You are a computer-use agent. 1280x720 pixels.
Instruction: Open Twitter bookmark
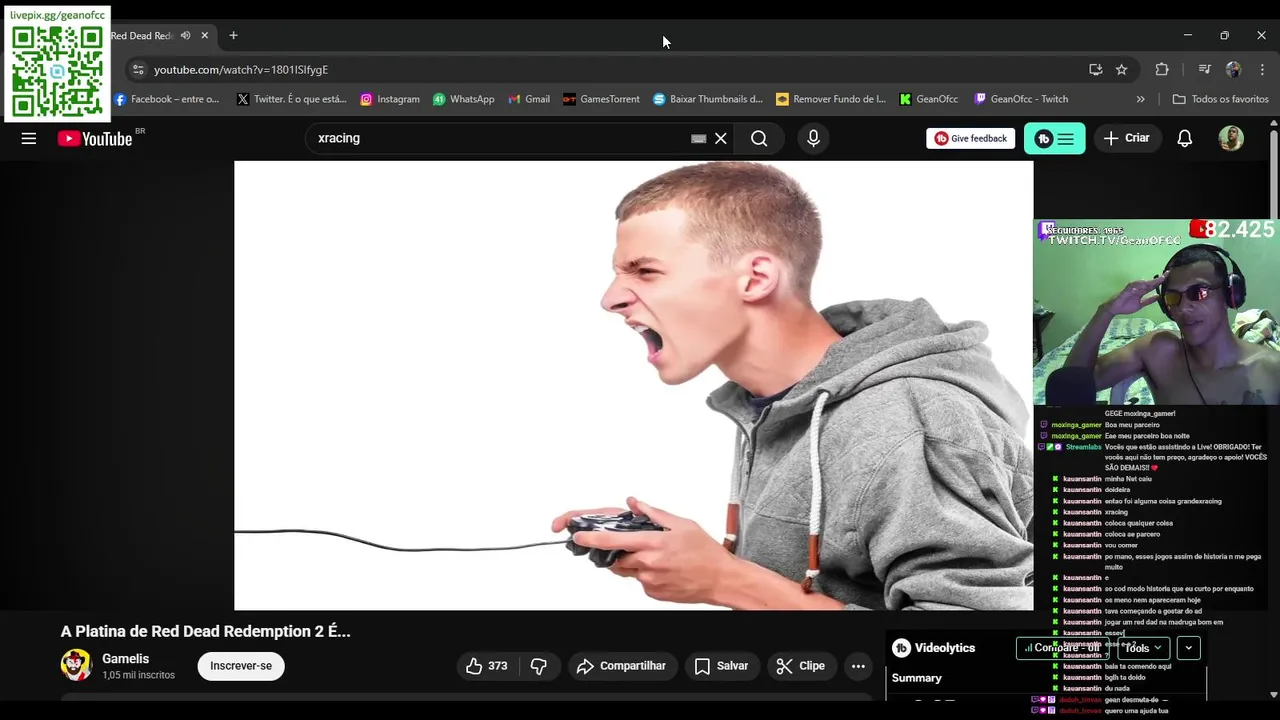(x=291, y=99)
